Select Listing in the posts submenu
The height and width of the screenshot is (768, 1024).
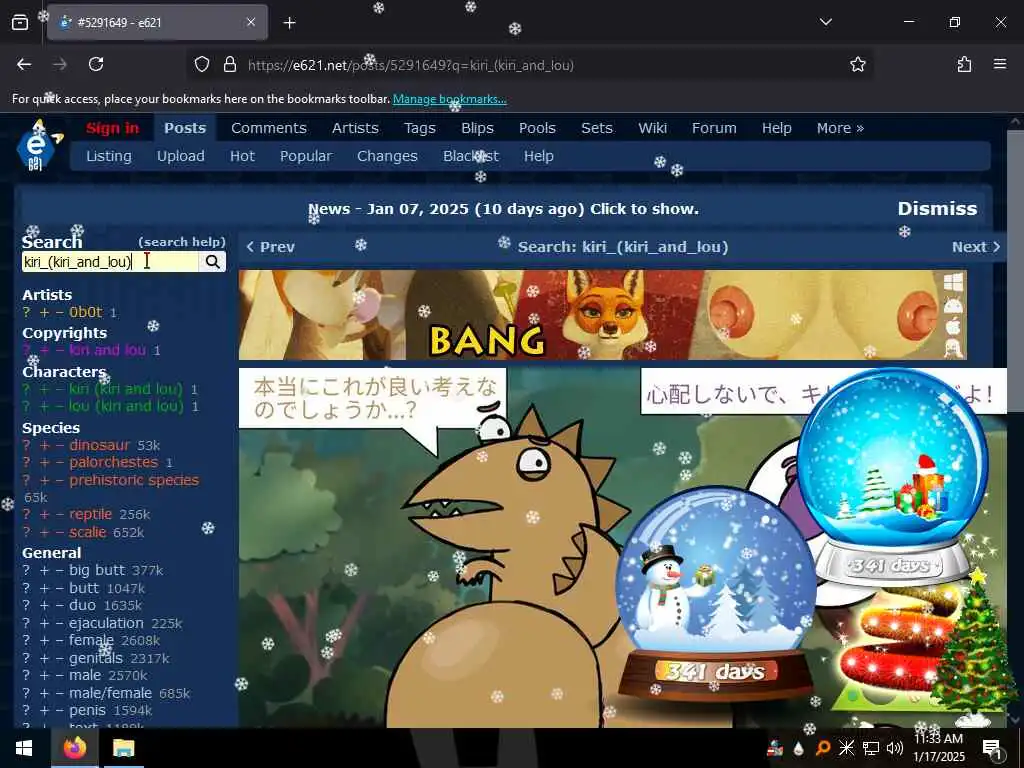click(108, 156)
